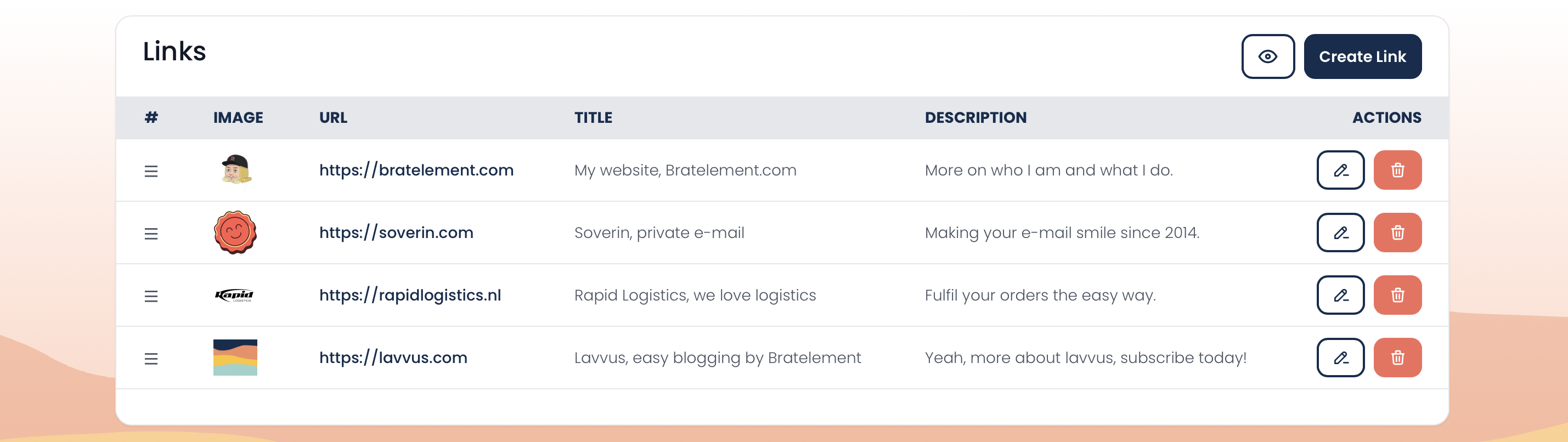1568x442 pixels.
Task: Open the lavvus.com URL
Action: tap(393, 358)
